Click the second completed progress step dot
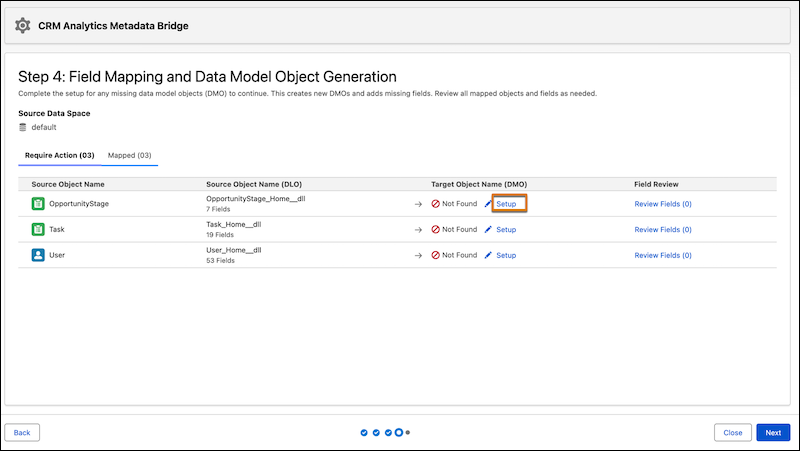 pos(376,433)
